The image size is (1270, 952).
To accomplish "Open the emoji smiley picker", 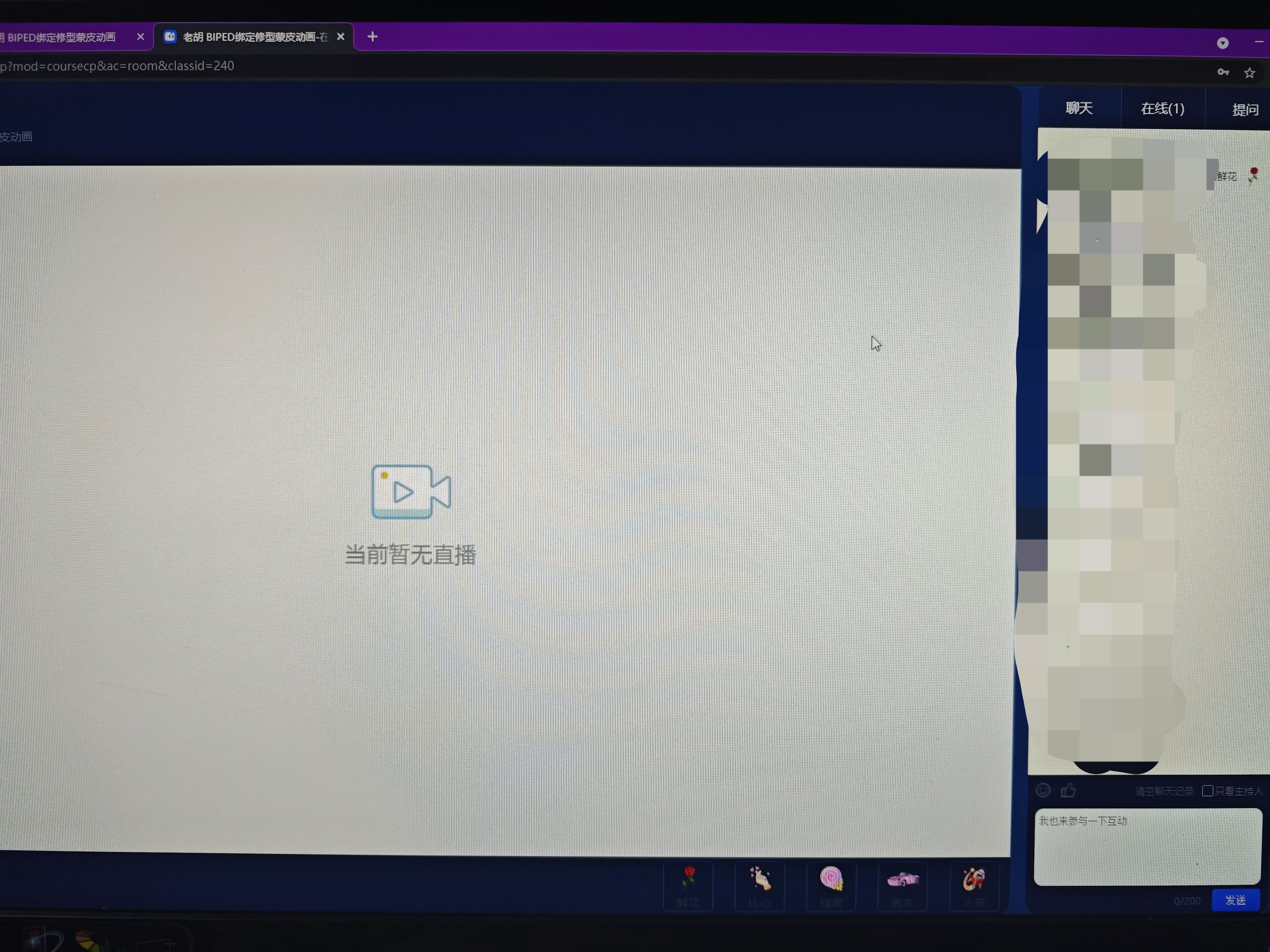I will (1043, 790).
